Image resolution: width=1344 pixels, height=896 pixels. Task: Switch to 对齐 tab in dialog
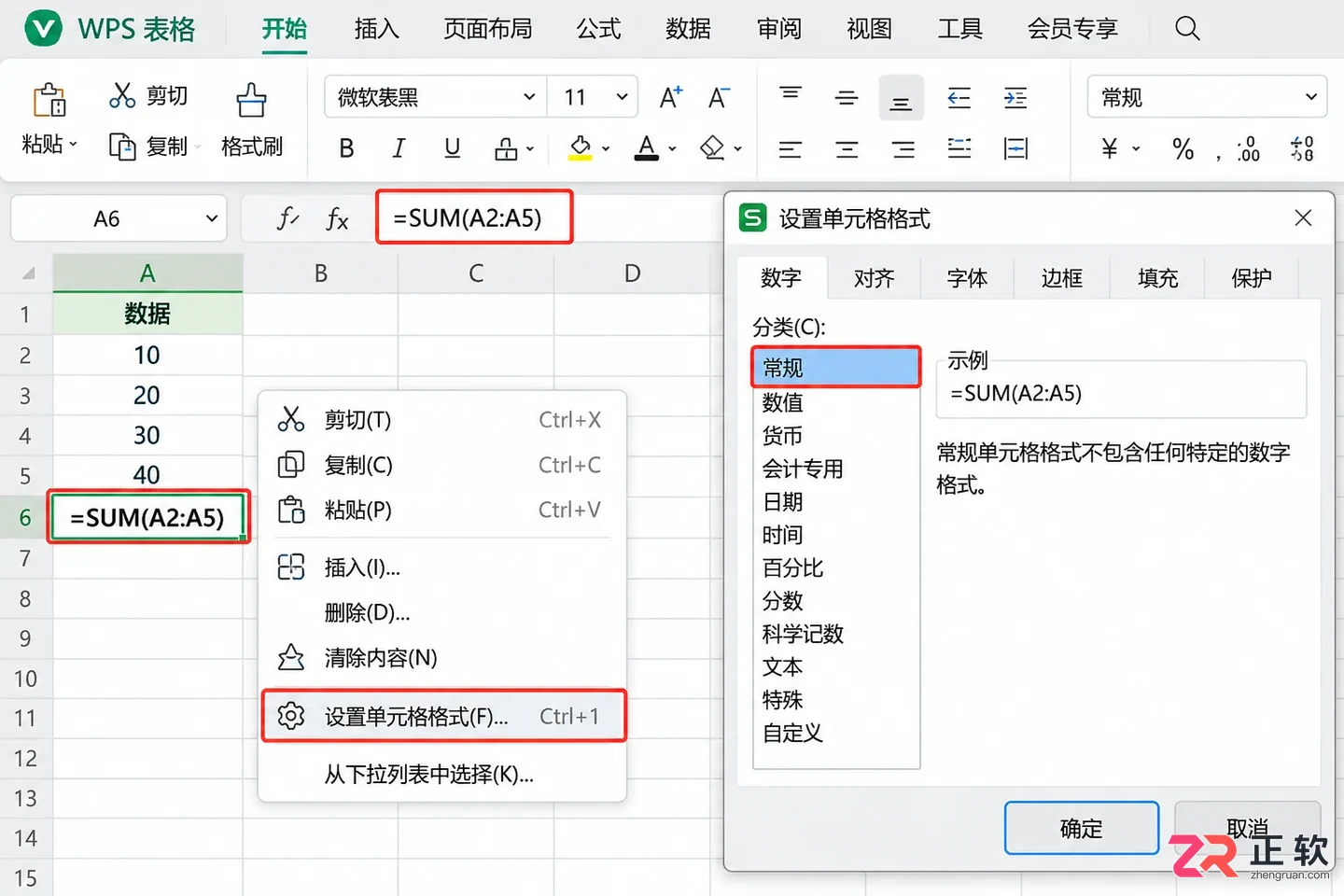[x=874, y=278]
